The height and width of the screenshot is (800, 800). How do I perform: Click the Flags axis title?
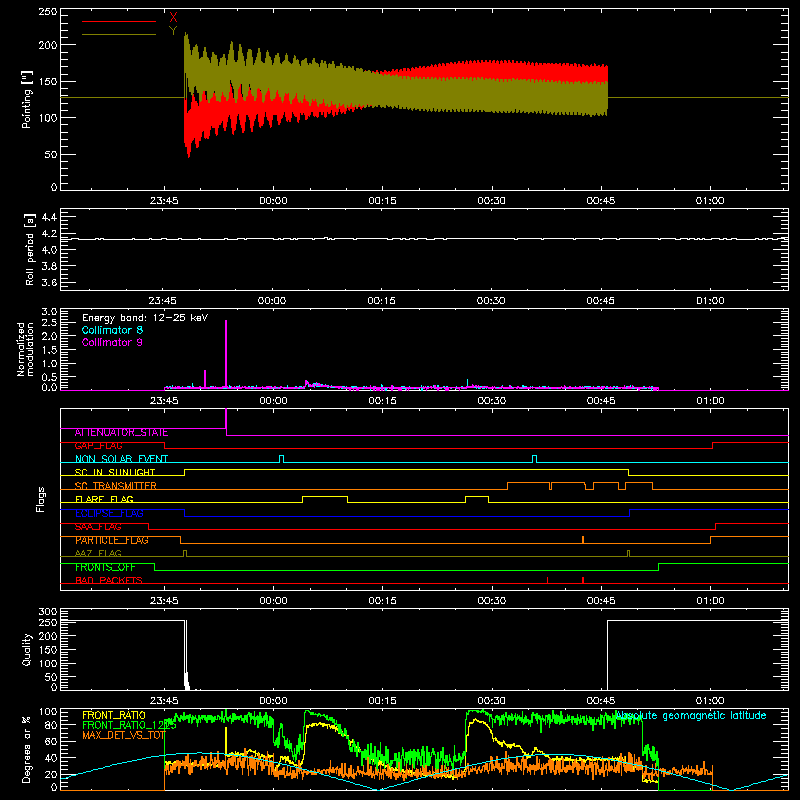[x=41, y=499]
